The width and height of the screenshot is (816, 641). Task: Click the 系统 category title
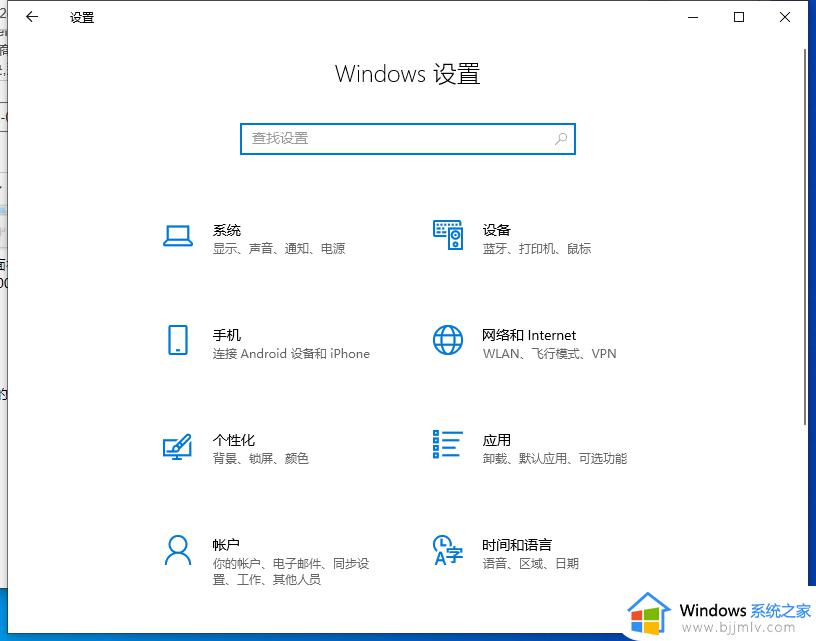click(227, 230)
